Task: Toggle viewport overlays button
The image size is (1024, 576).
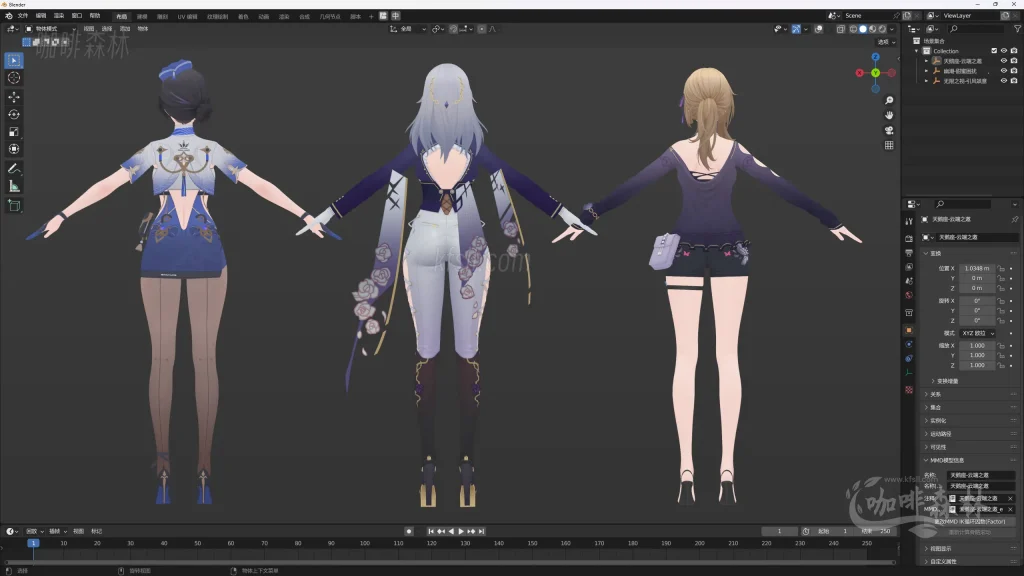Action: click(x=818, y=29)
